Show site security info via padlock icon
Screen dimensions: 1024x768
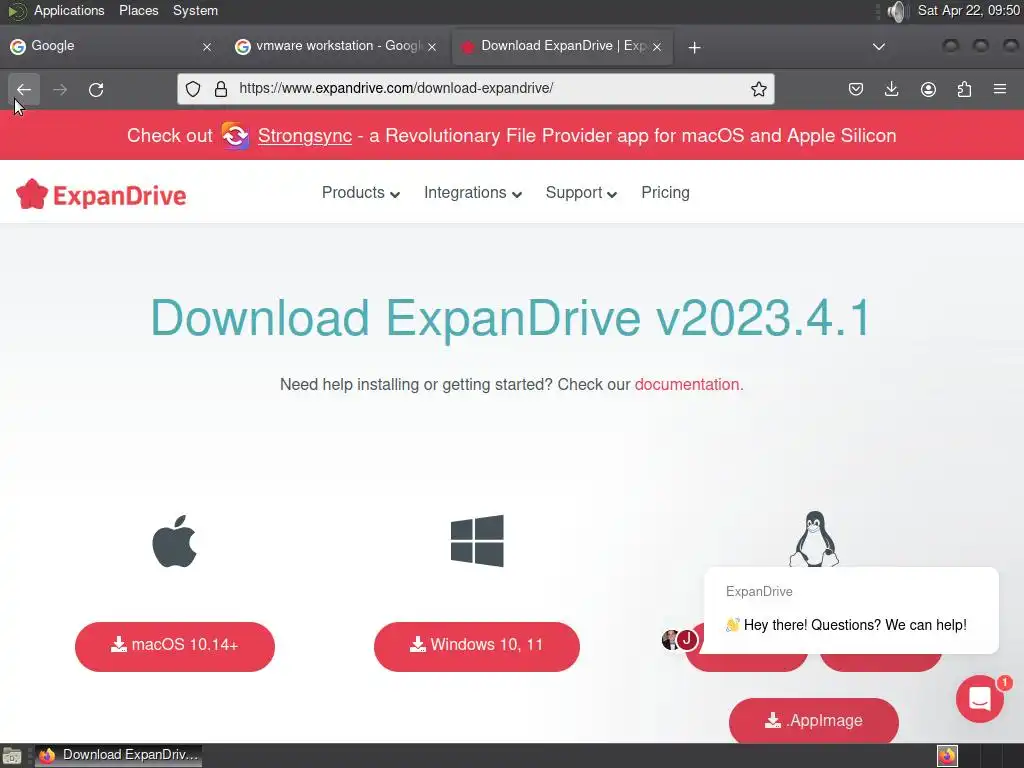[221, 89]
